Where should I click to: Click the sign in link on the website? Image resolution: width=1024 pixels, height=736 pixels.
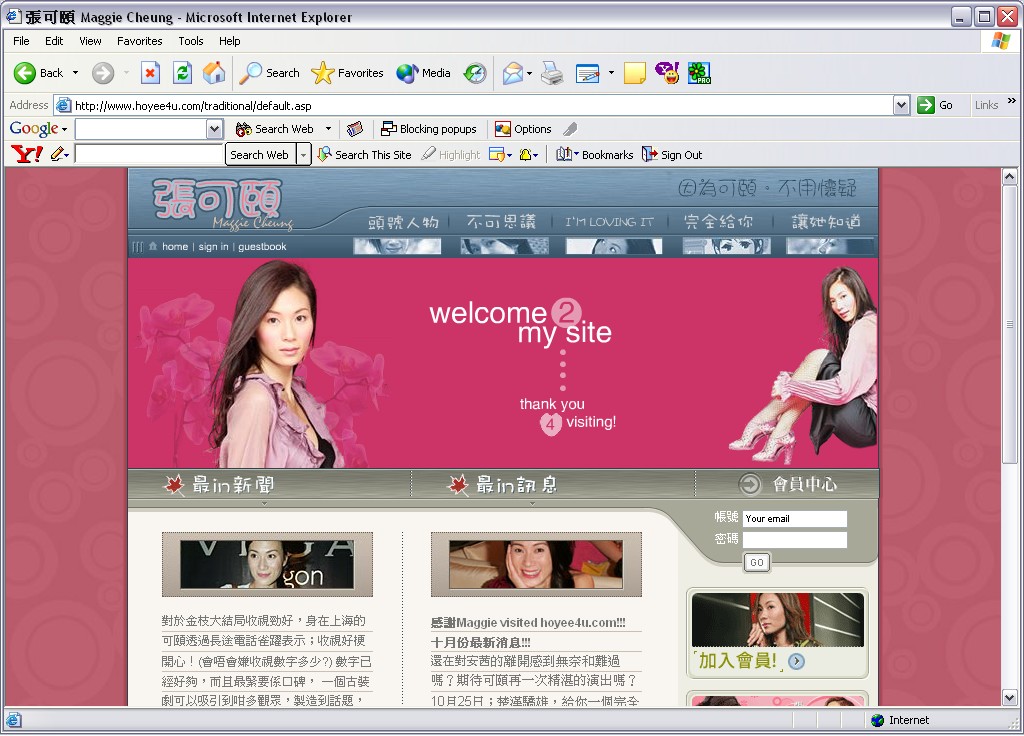[214, 247]
